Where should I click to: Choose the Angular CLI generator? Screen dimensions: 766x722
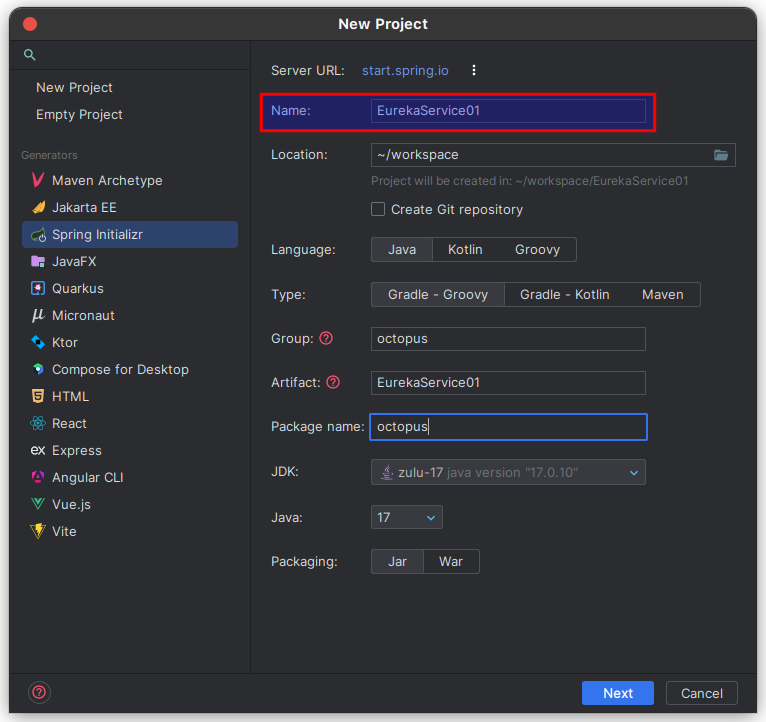tap(130, 477)
